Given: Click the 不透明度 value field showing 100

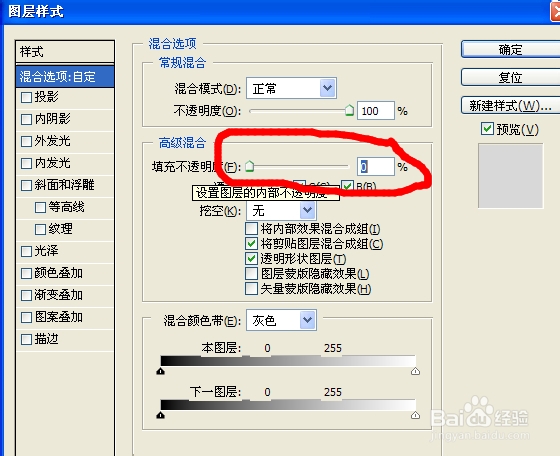Looking at the screenshot, I should coord(376,111).
